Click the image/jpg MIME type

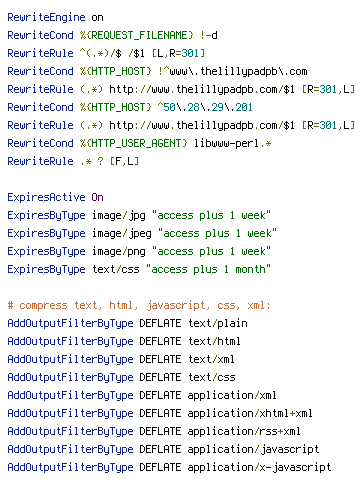coord(119,215)
